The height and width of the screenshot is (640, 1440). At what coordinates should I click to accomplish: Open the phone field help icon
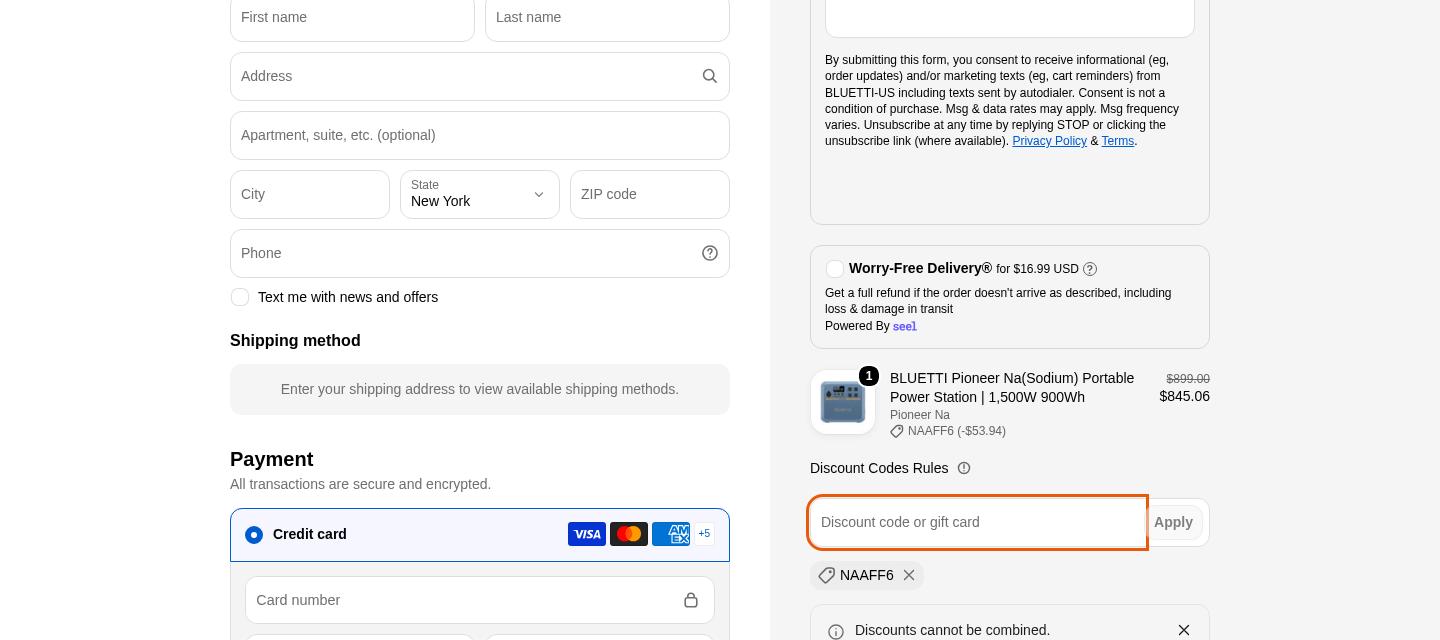(710, 253)
